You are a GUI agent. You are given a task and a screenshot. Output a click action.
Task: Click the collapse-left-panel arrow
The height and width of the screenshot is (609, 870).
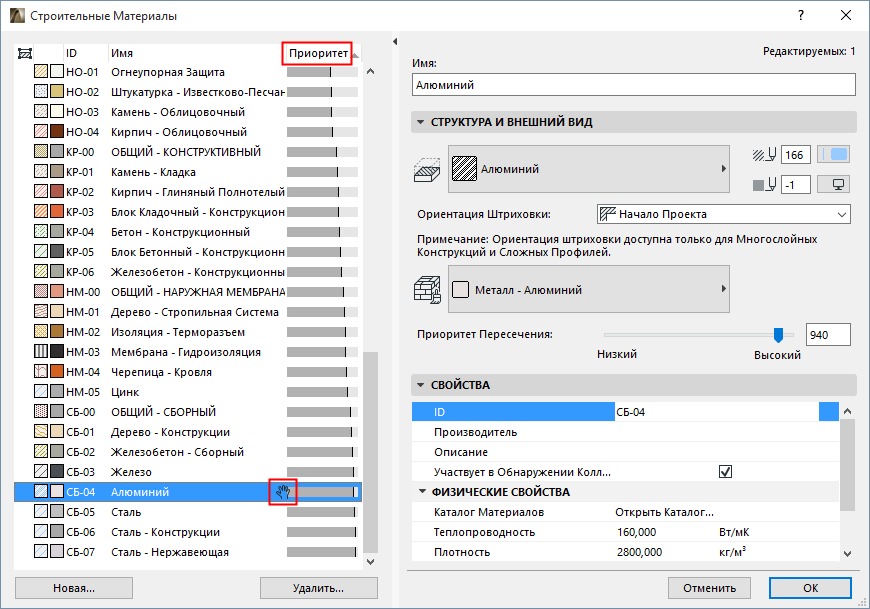coord(395,42)
